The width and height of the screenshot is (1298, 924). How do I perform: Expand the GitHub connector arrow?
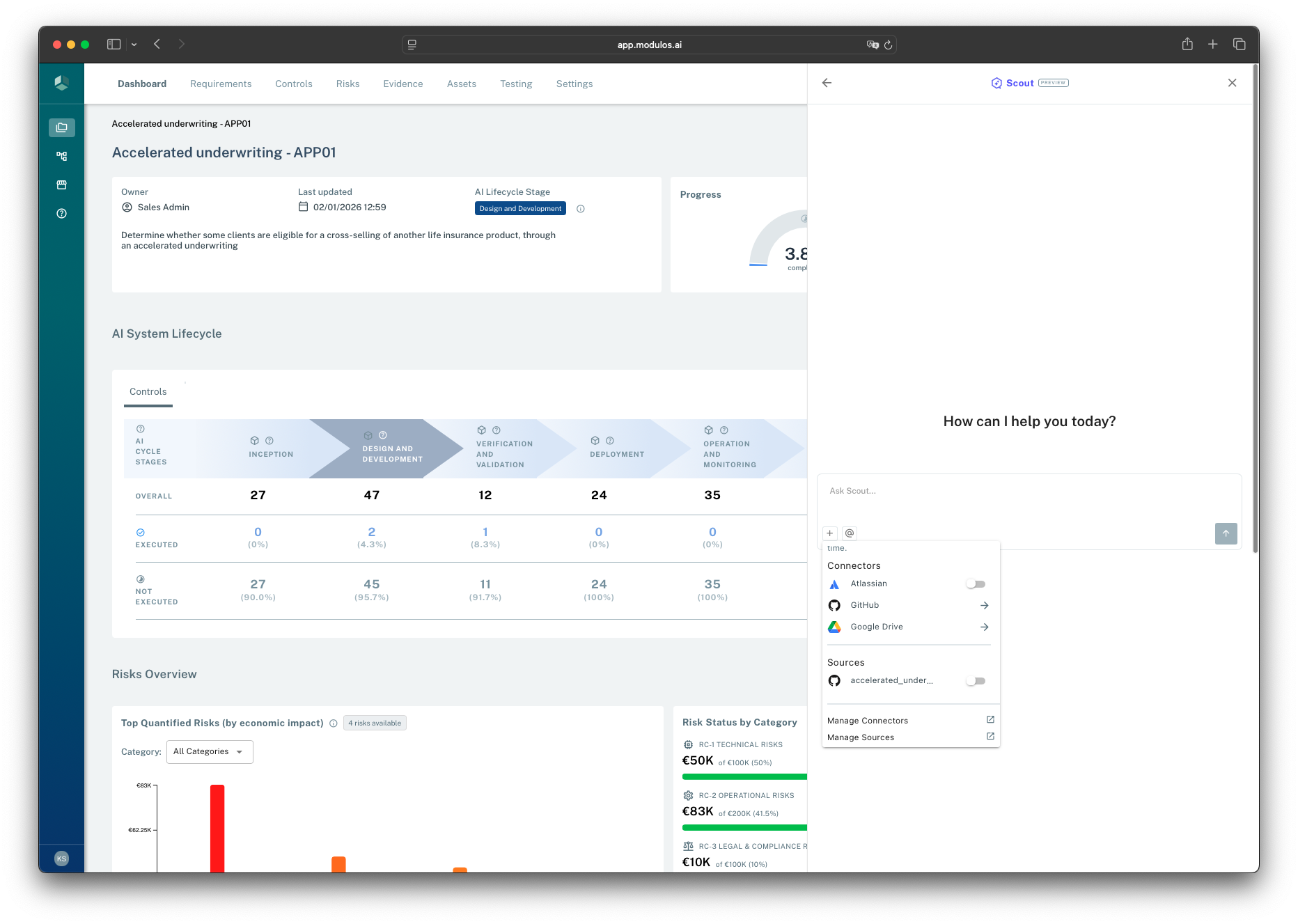[984, 606]
